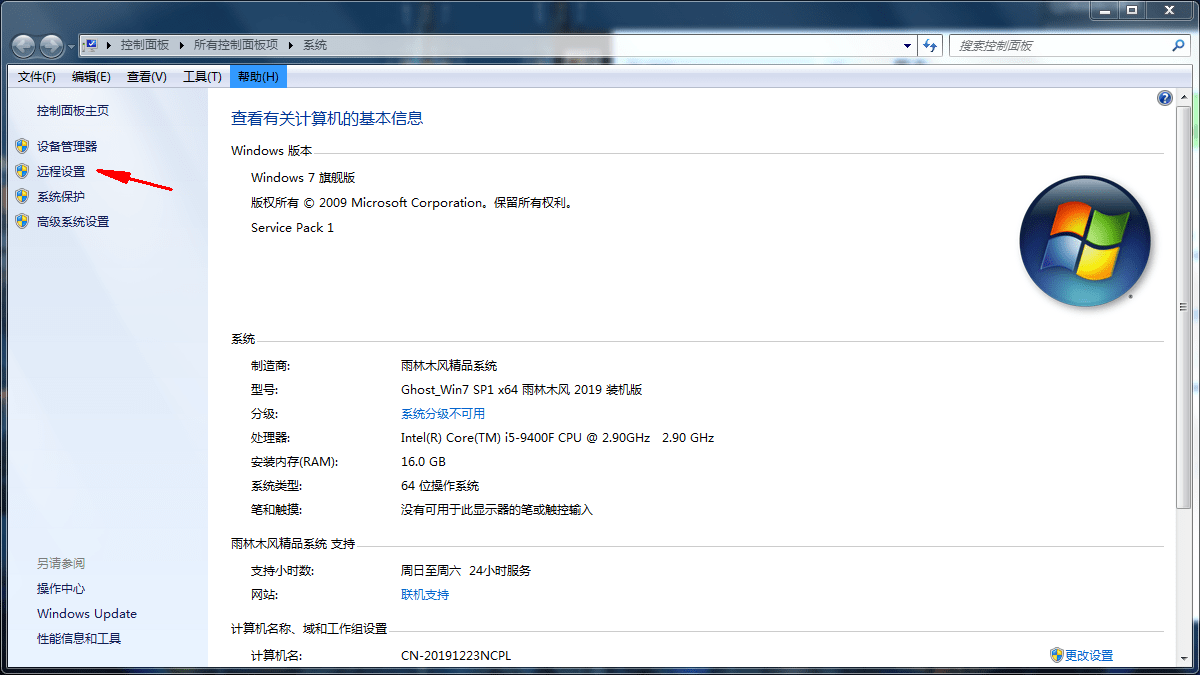Open the 文件(F) menu
This screenshot has height=675, width=1200.
point(37,77)
